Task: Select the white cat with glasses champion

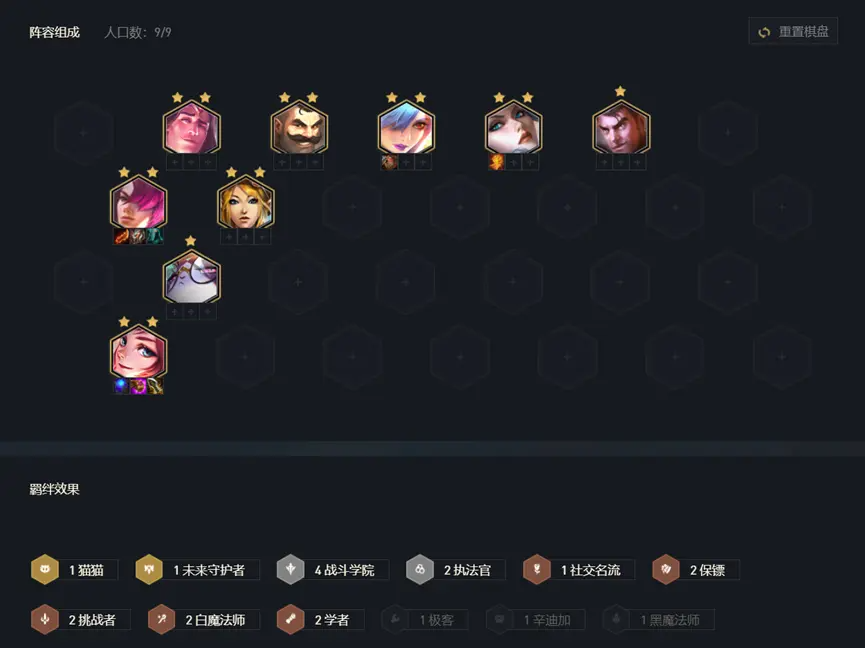Action: [x=192, y=277]
